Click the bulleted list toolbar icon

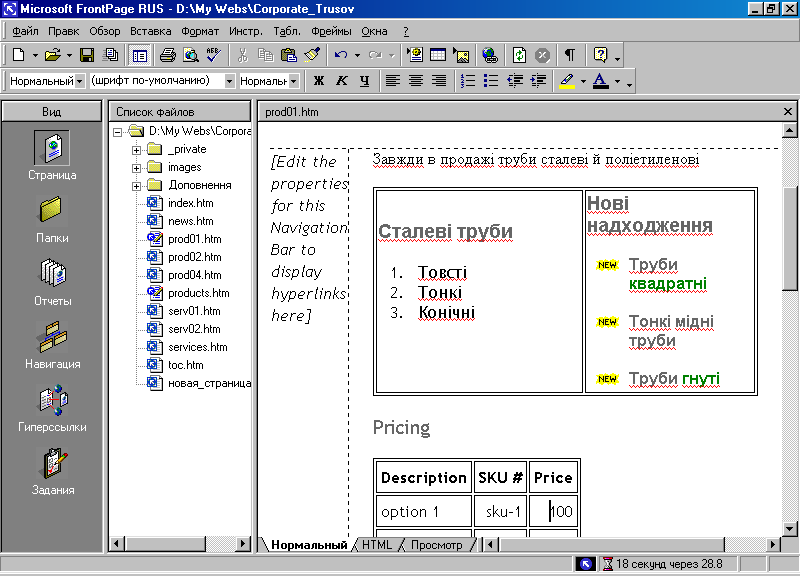click(x=491, y=81)
